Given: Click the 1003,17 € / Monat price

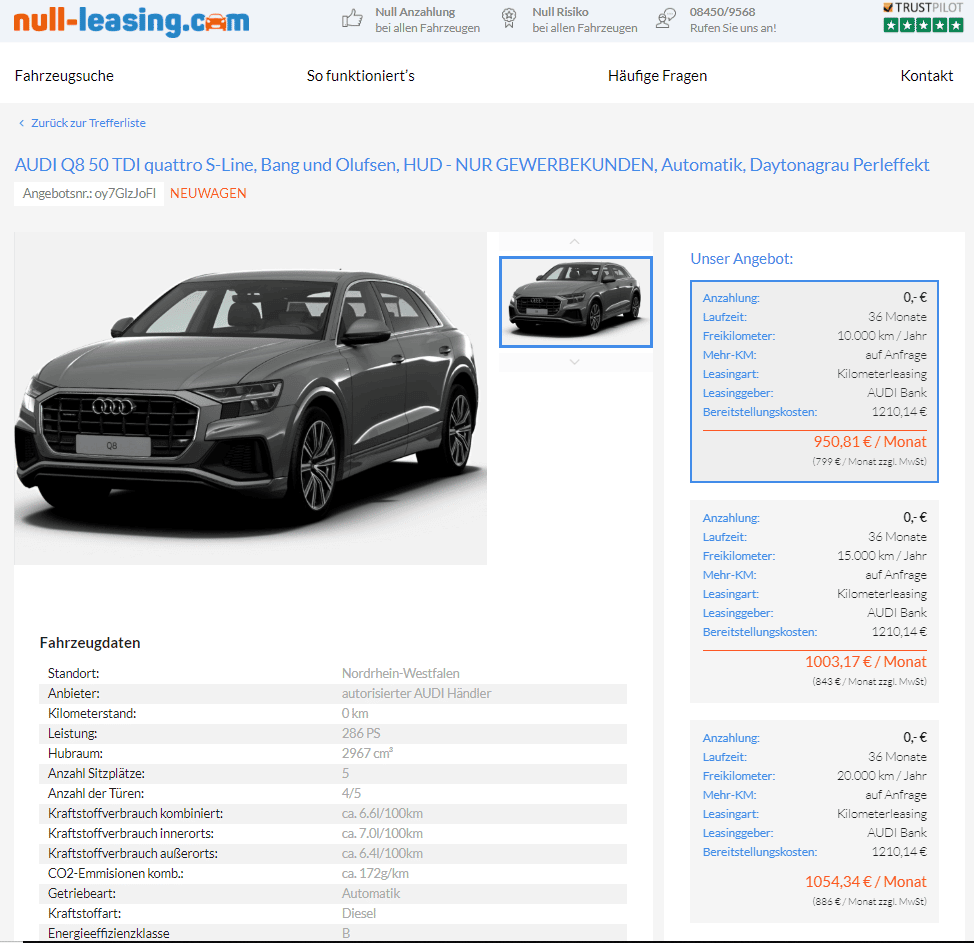Looking at the screenshot, I should pos(865,662).
